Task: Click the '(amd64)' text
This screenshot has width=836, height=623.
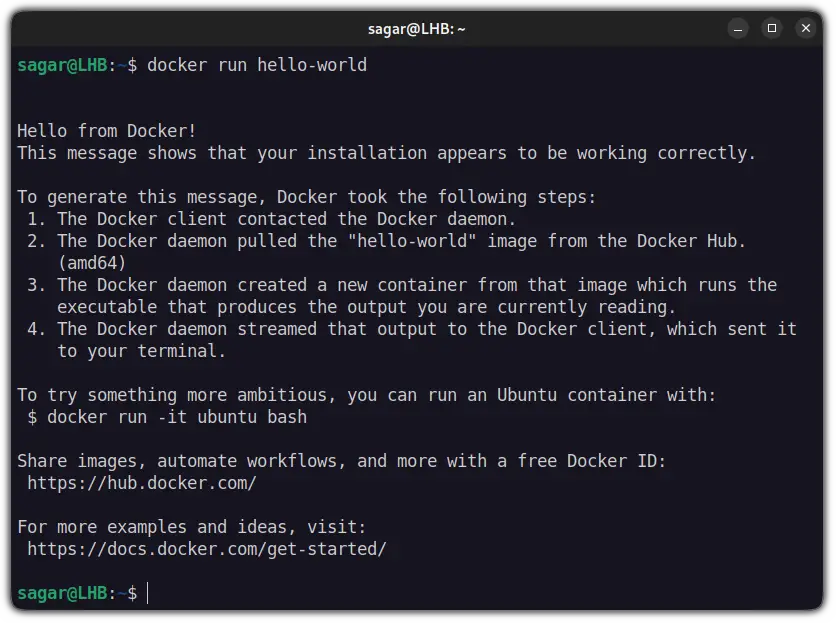Action: point(92,263)
